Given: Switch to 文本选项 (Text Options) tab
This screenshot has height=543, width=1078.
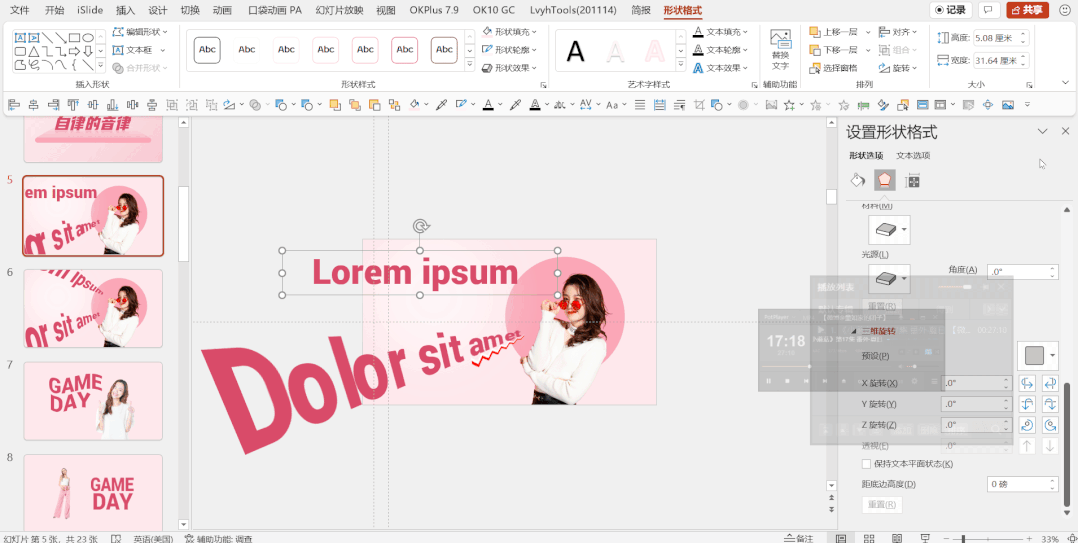Looking at the screenshot, I should pos(913,155).
